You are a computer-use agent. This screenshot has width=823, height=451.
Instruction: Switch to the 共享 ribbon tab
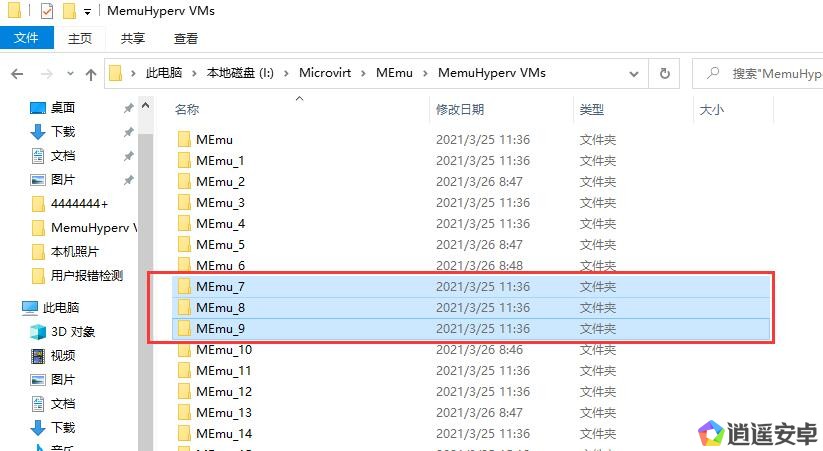[x=133, y=38]
